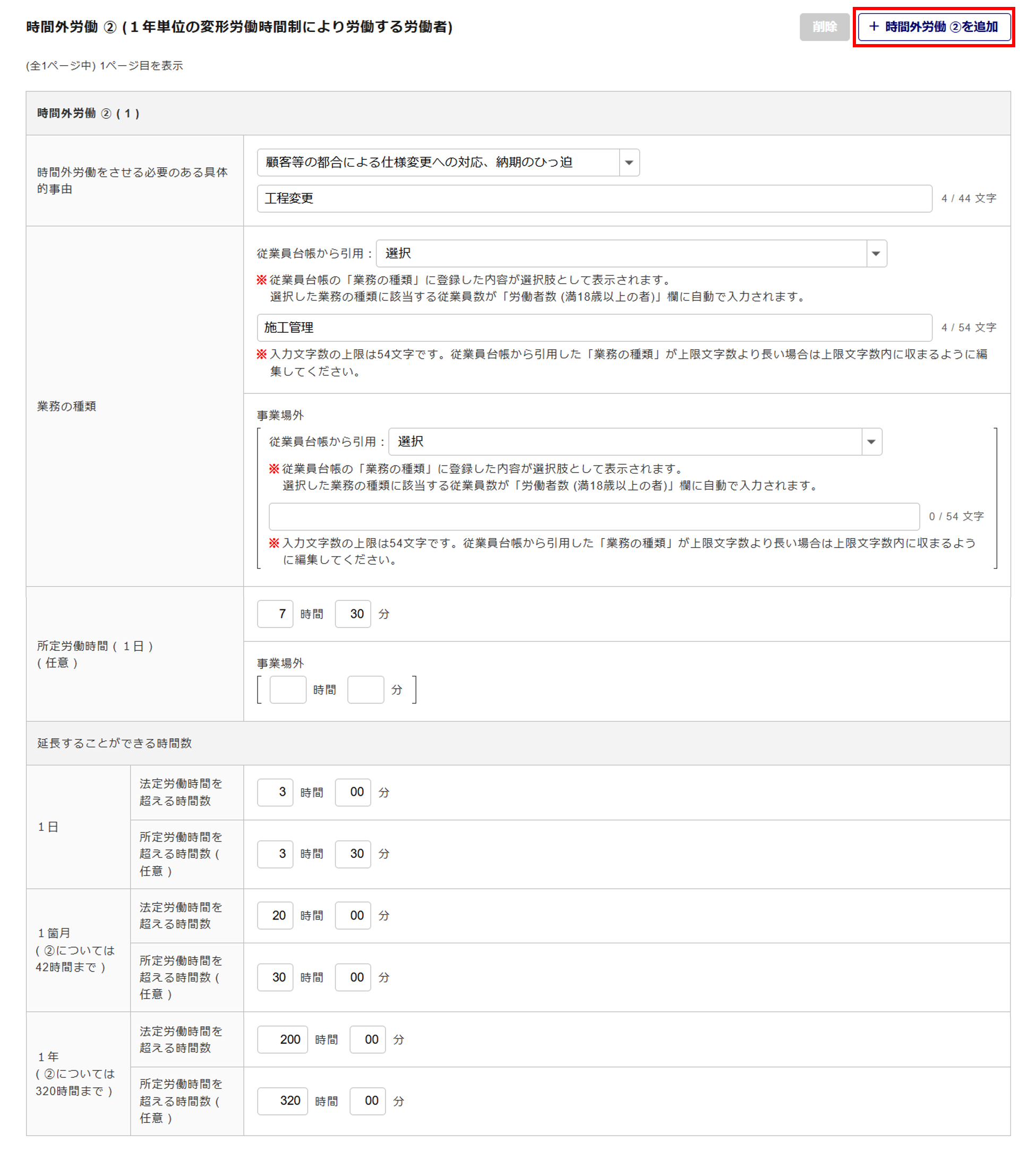This screenshot has height=1152, width=1036.
Task: Click the 施工管理 business type field
Action: [594, 327]
